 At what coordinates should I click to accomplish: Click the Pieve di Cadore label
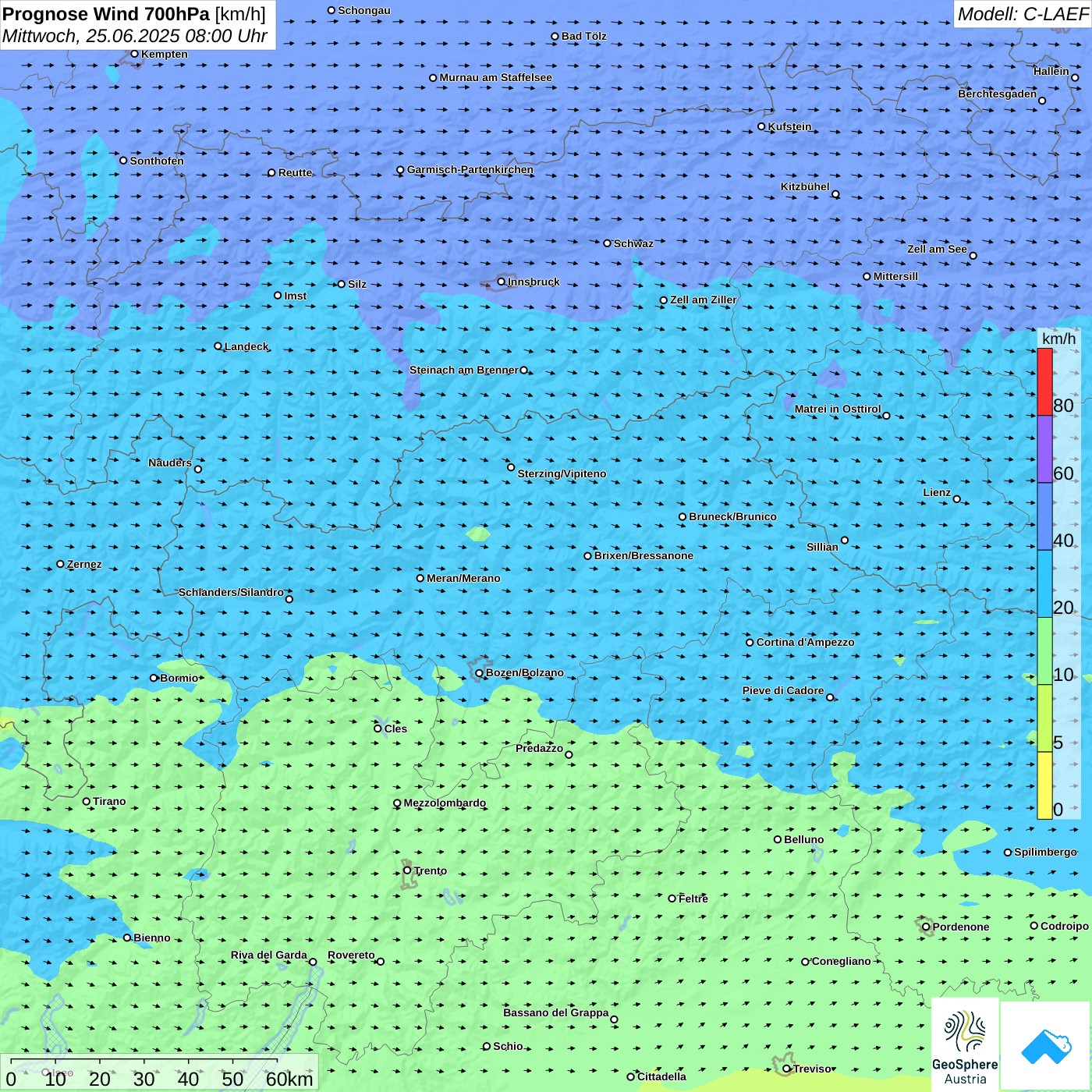pyautogui.click(x=783, y=690)
